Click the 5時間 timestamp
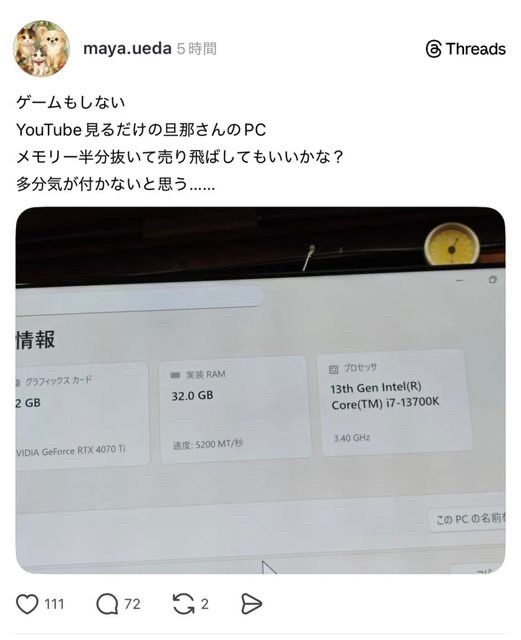521x640 pixels. tap(196, 49)
